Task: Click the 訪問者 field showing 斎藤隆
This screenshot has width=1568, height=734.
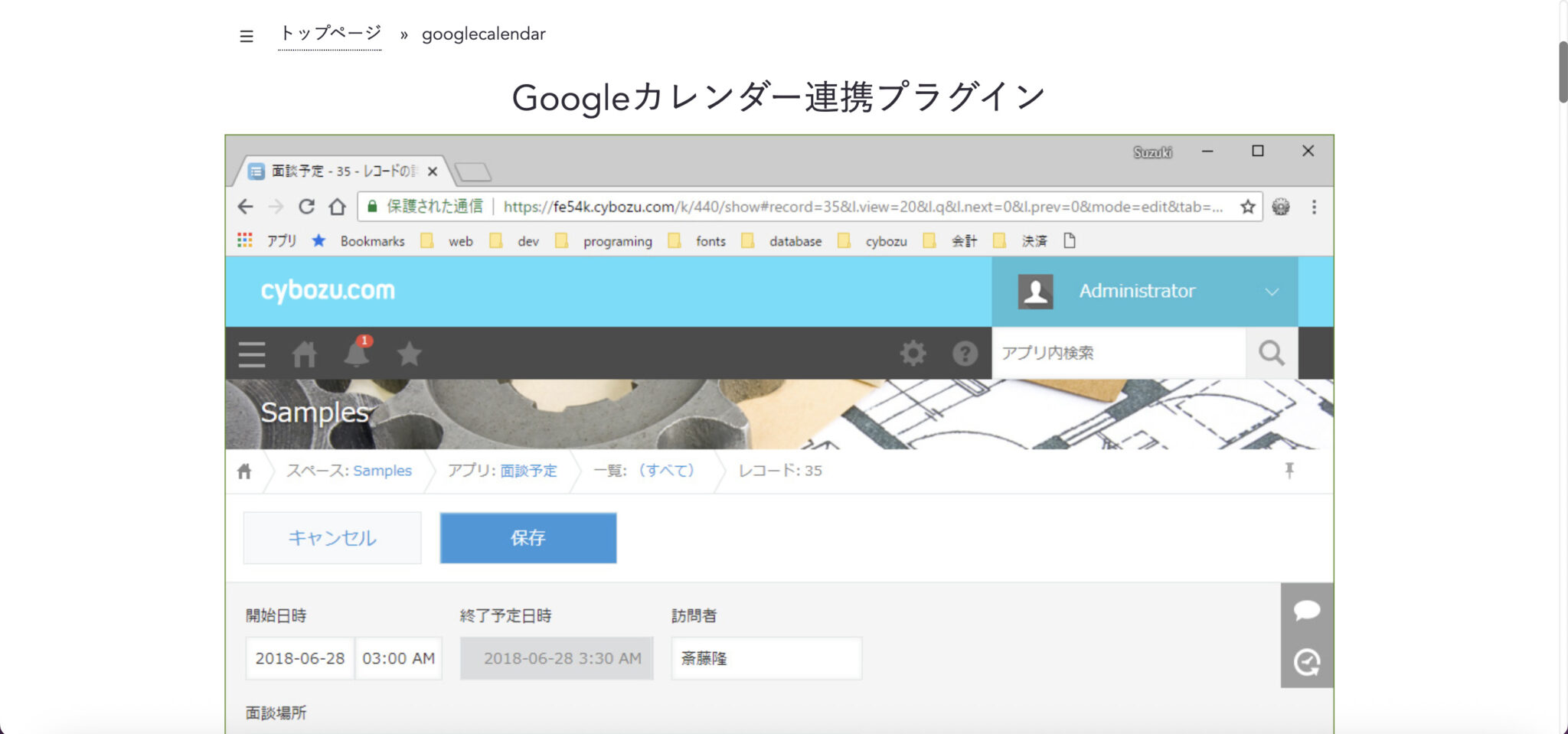Action: coord(765,657)
